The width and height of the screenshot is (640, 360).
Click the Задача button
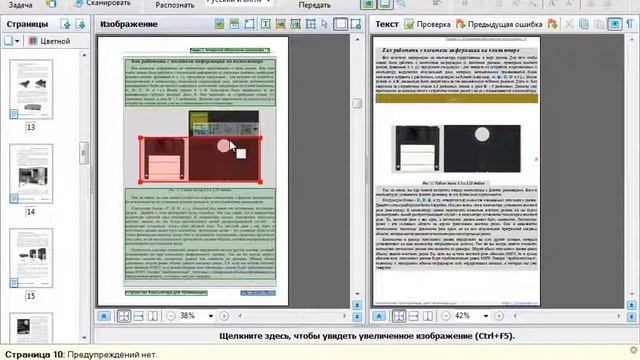(20, 5)
